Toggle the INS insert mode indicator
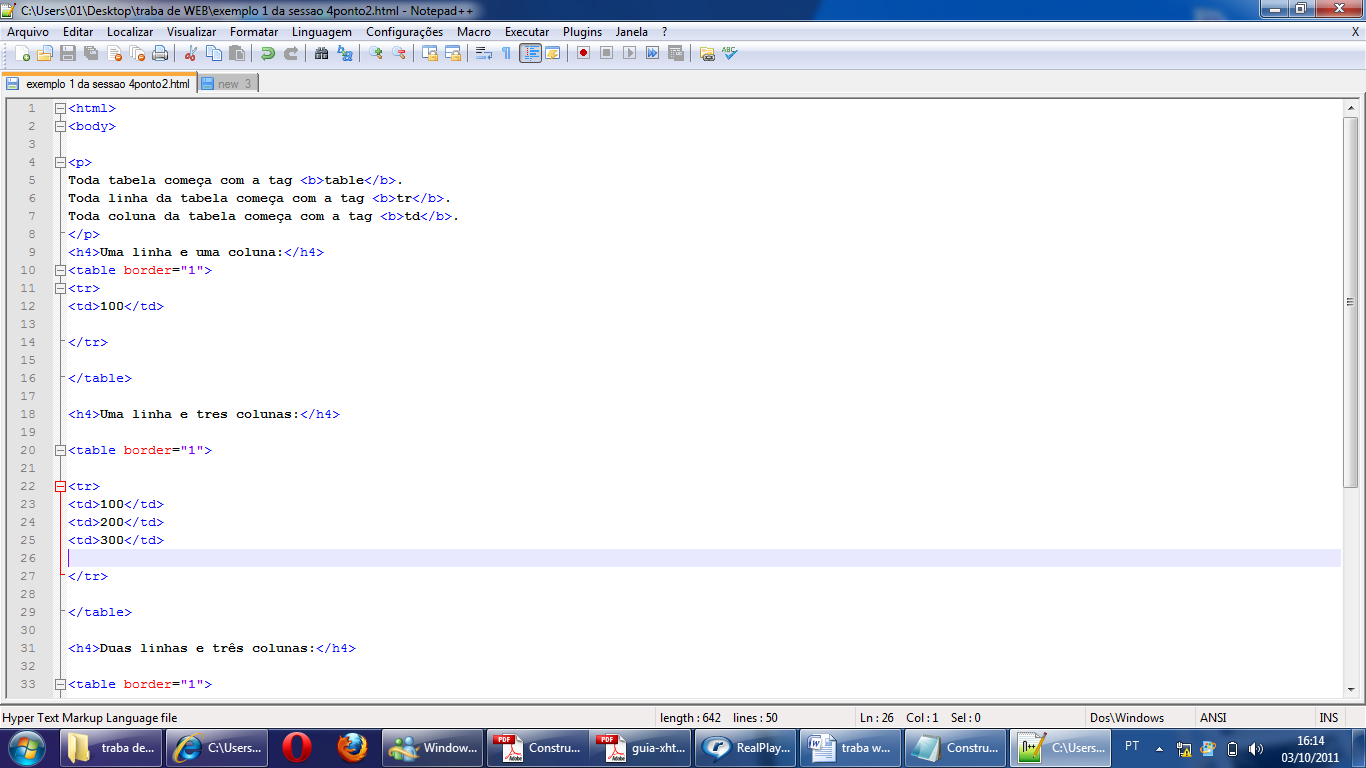 1330,717
